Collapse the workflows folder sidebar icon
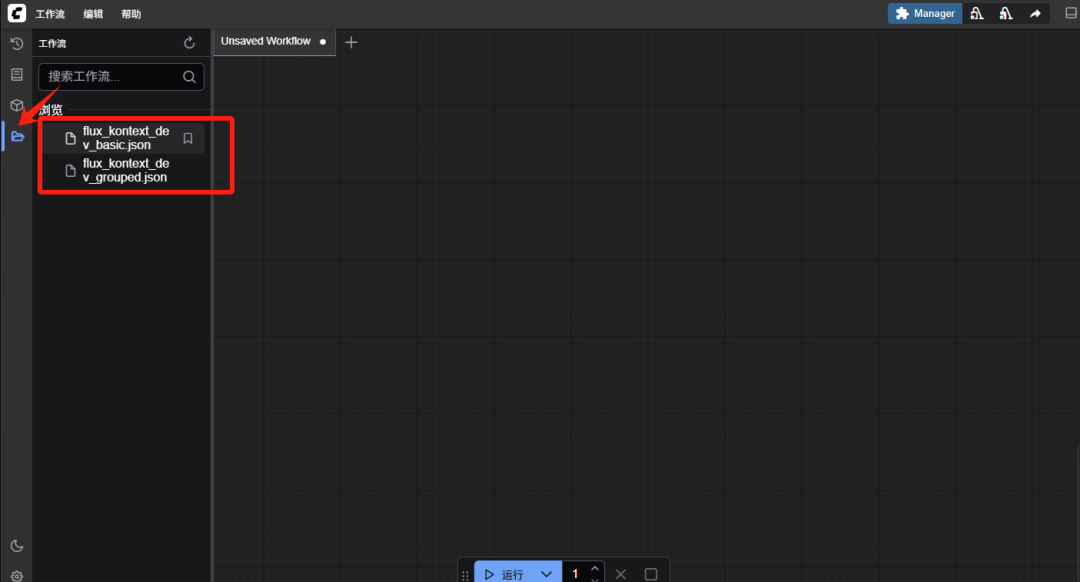The image size is (1080, 582). [x=17, y=136]
